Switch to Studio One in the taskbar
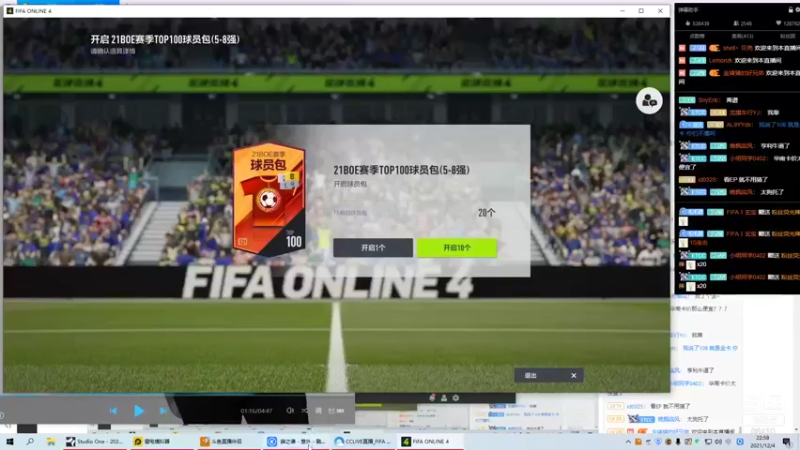This screenshot has width=800, height=450. 95,442
